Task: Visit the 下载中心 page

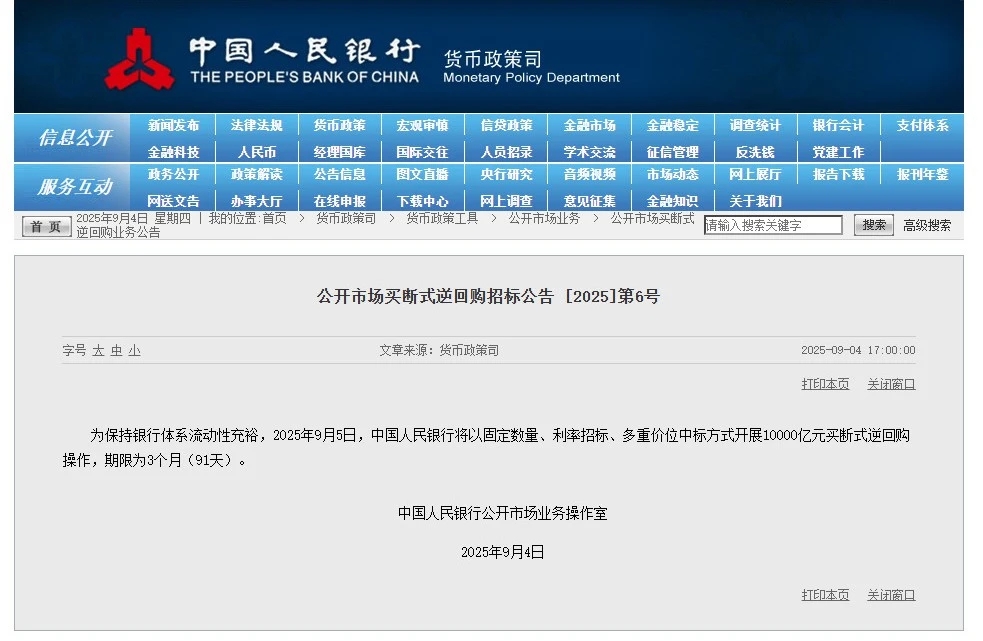Action: point(423,201)
